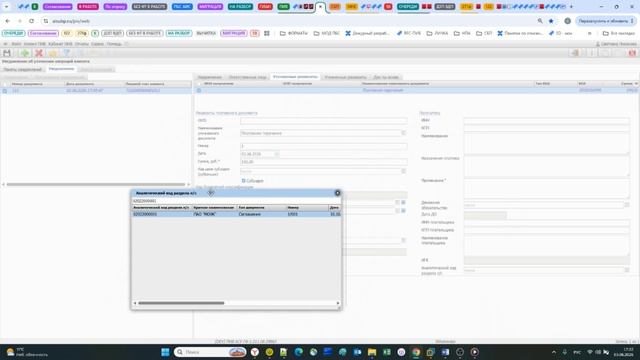This screenshot has width=640, height=360.
Task: Open document name dropdown 'Платежное поручение'
Action: (403, 133)
